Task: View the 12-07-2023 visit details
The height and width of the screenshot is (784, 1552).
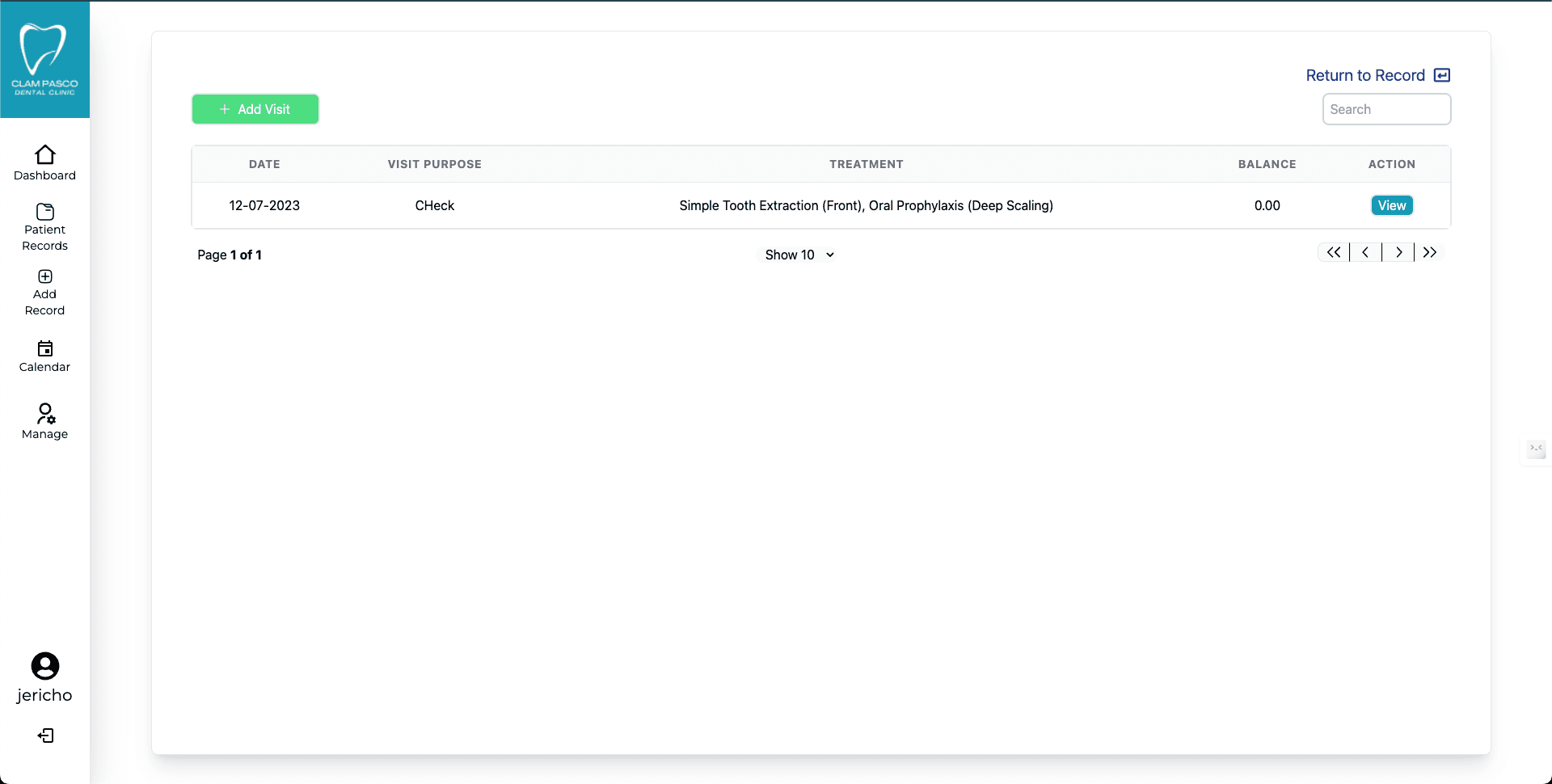Action: pos(1392,205)
